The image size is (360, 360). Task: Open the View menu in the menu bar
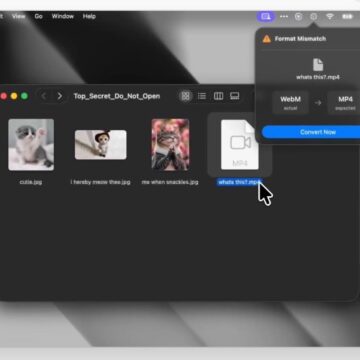19,16
